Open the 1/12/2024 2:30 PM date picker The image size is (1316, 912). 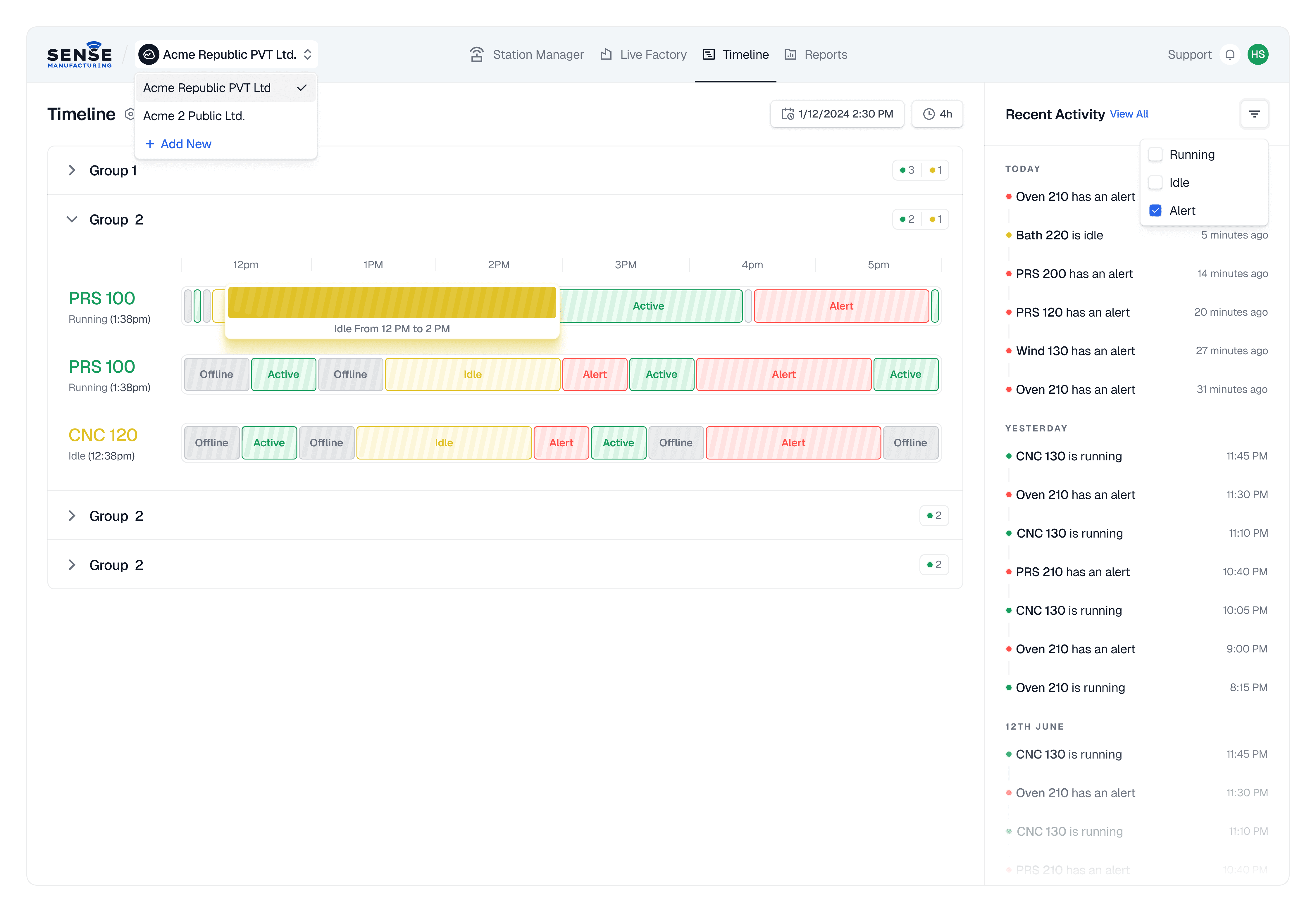pos(837,114)
